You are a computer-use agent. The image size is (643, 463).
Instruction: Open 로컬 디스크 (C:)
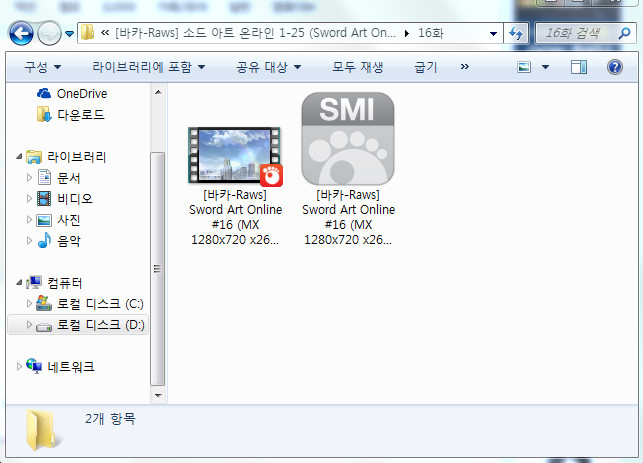coord(100,304)
